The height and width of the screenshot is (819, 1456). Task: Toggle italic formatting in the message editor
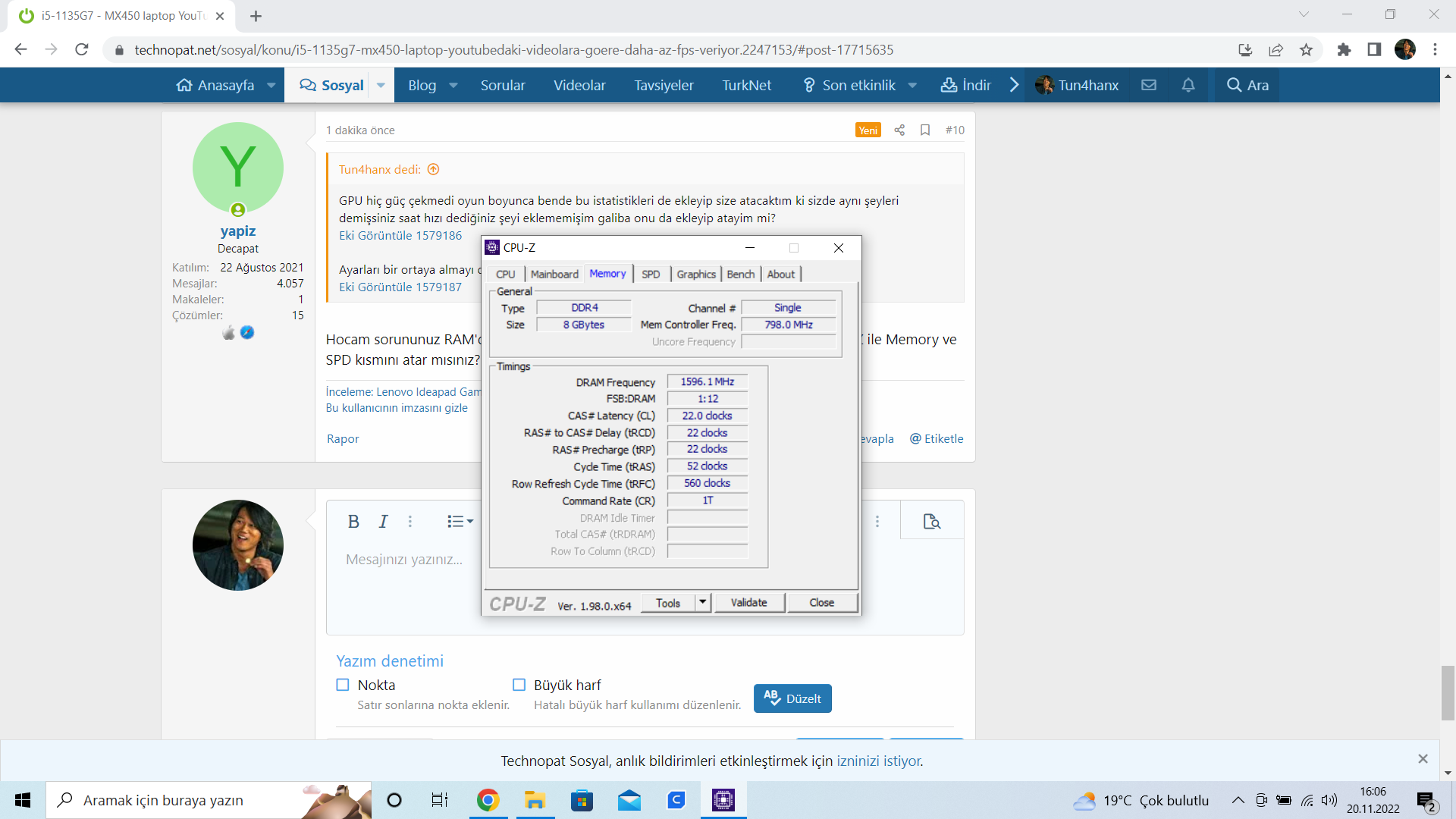(383, 522)
